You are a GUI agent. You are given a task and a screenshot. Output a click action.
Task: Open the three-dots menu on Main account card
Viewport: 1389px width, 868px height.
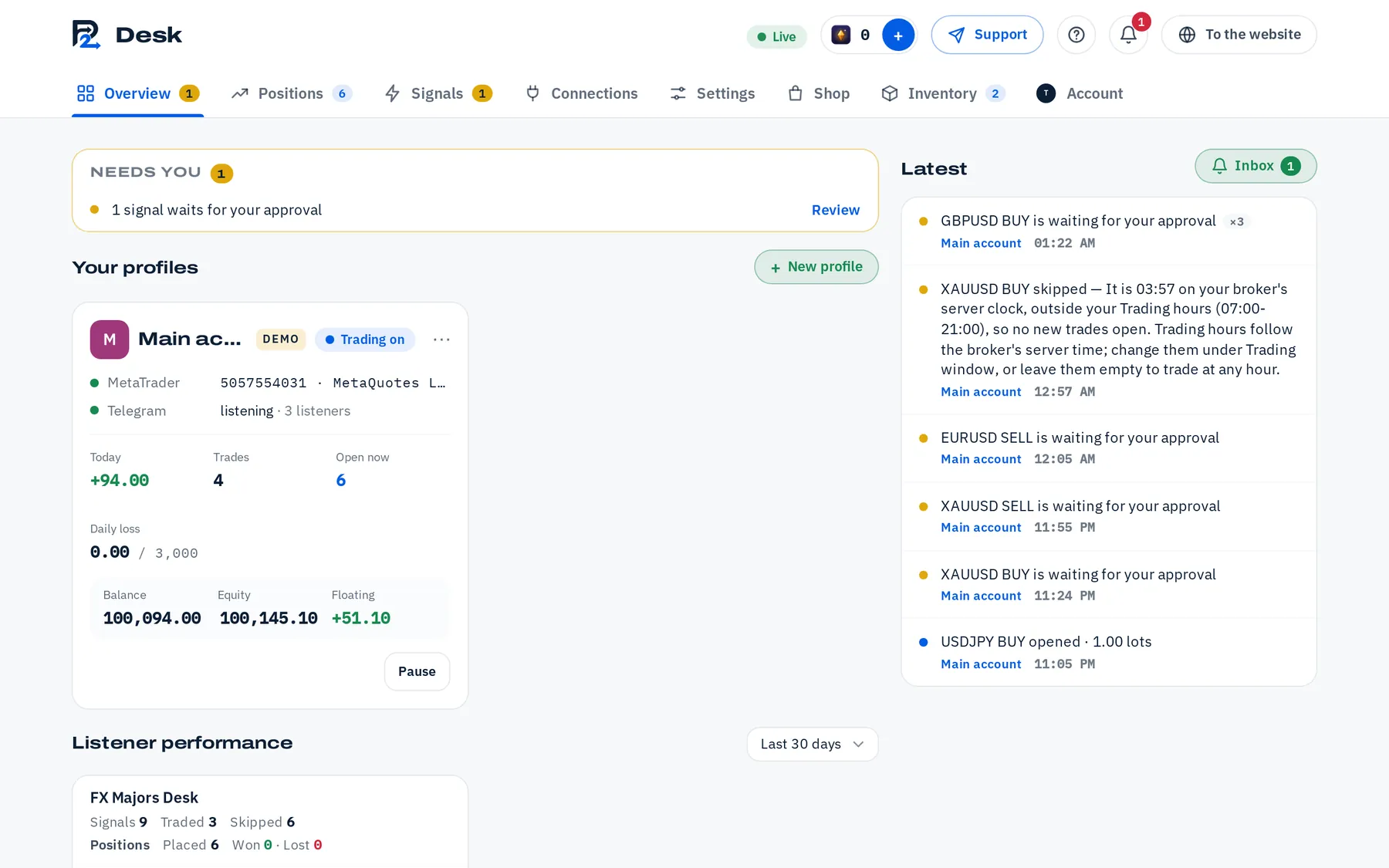(441, 339)
